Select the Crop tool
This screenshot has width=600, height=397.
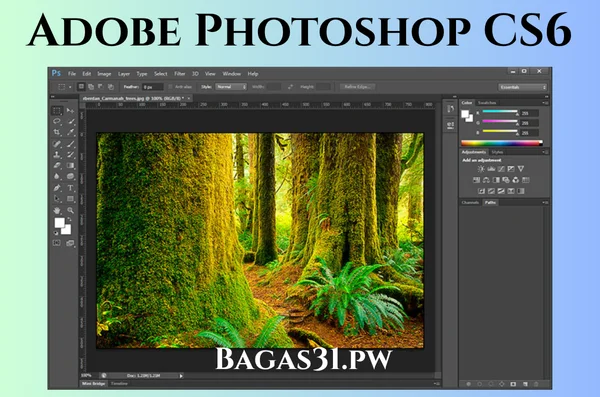click(x=57, y=132)
